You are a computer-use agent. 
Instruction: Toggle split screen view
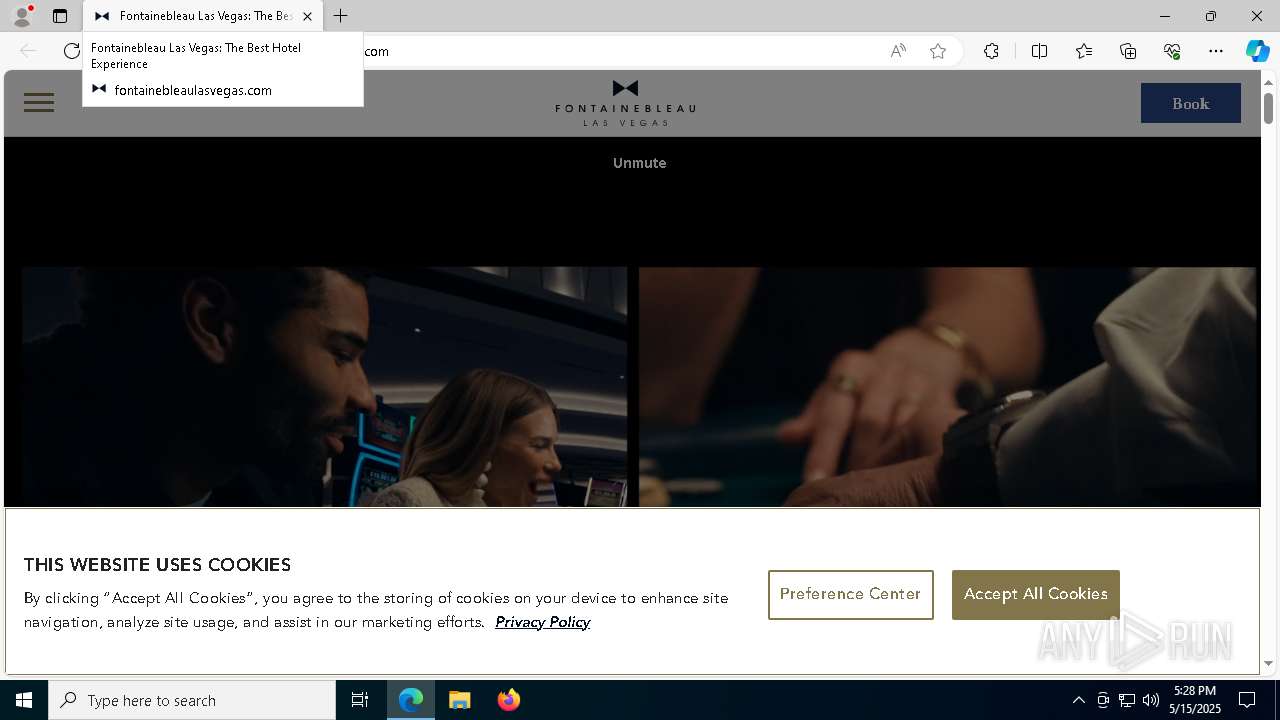pos(1039,51)
